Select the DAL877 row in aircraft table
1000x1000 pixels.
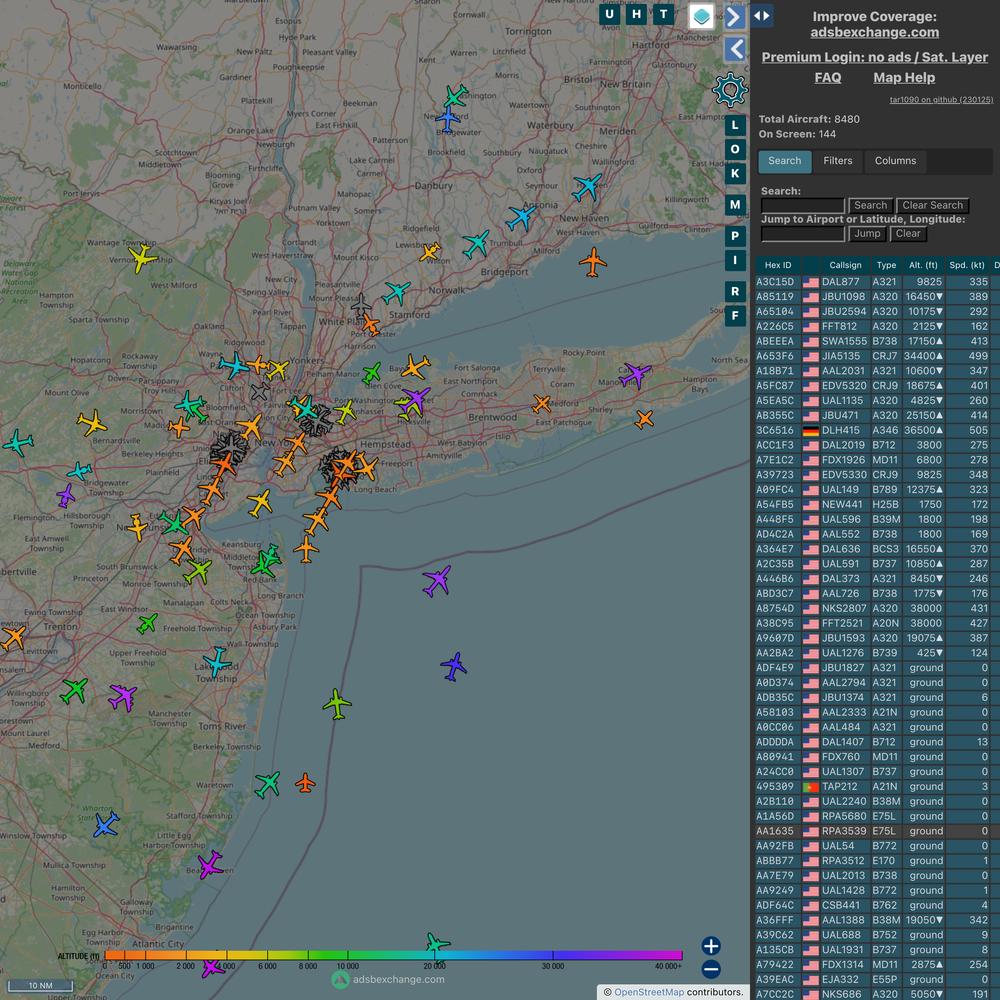[877, 282]
